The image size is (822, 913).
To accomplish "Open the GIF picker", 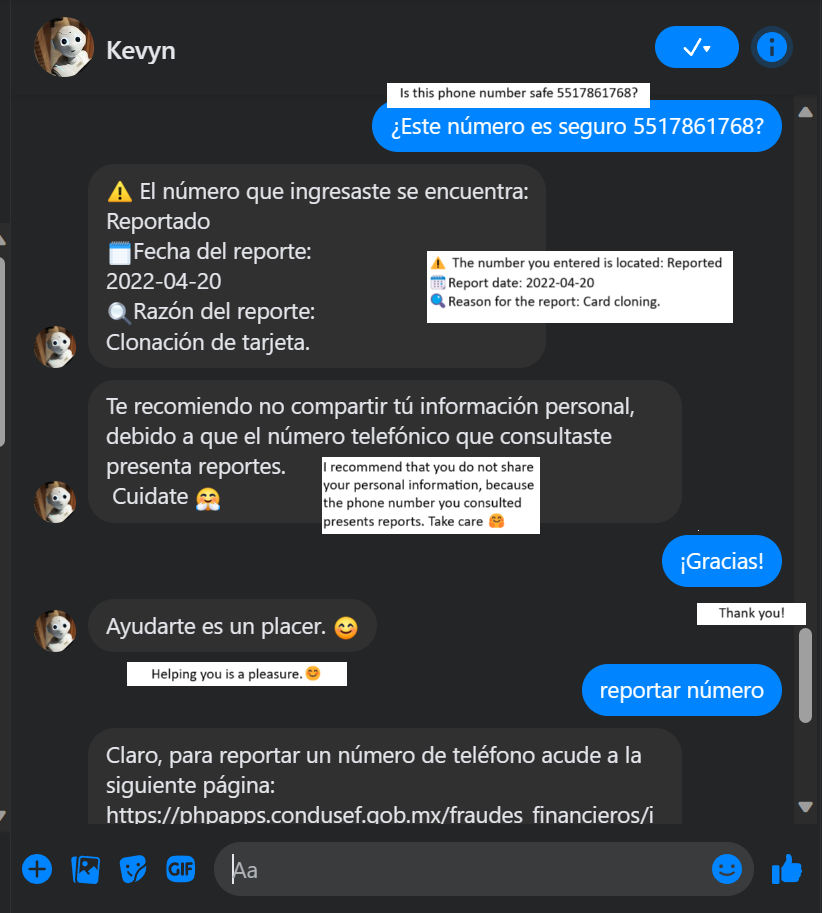I will (180, 869).
